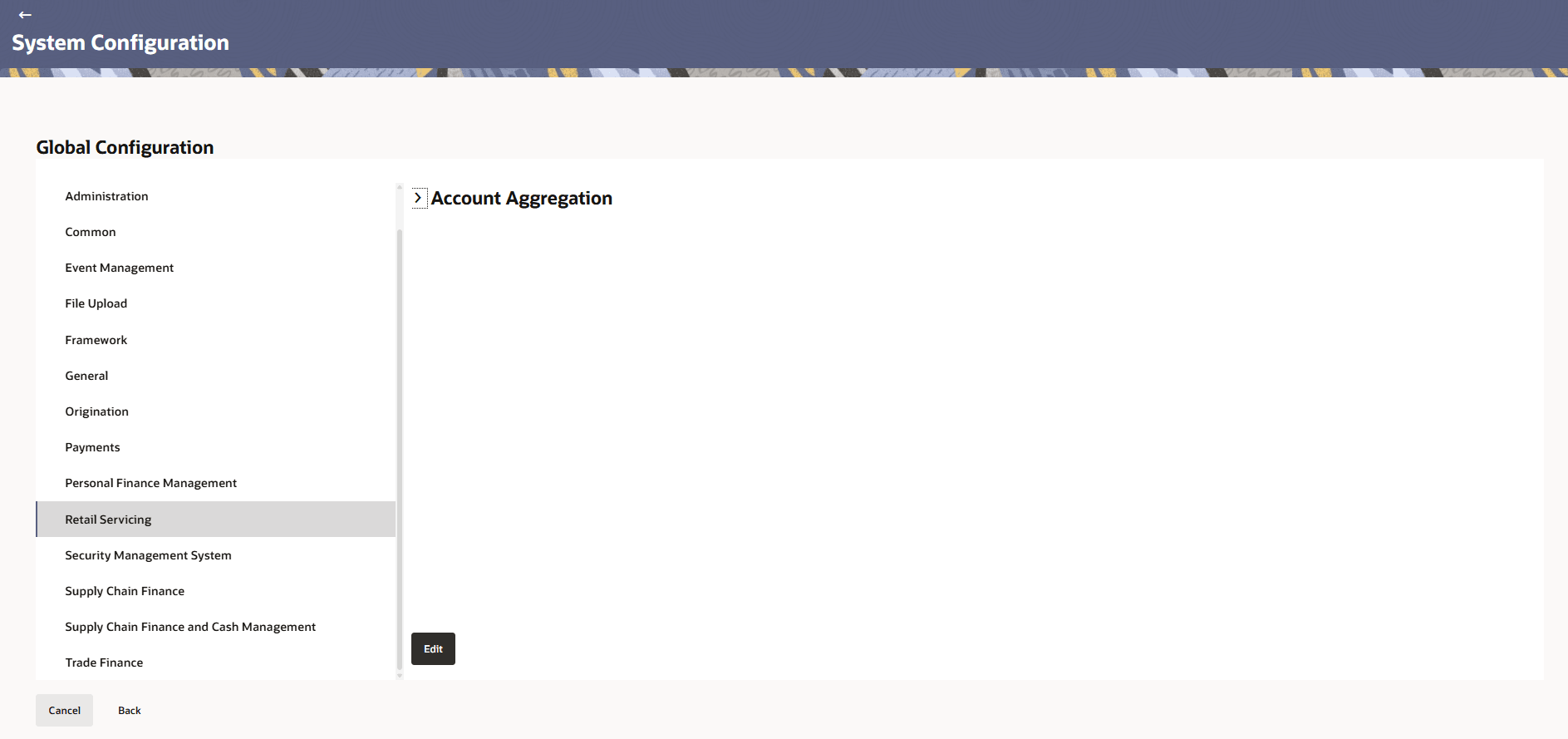The height and width of the screenshot is (739, 1568).
Task: Select the Retail Servicing category
Action: click(x=215, y=520)
